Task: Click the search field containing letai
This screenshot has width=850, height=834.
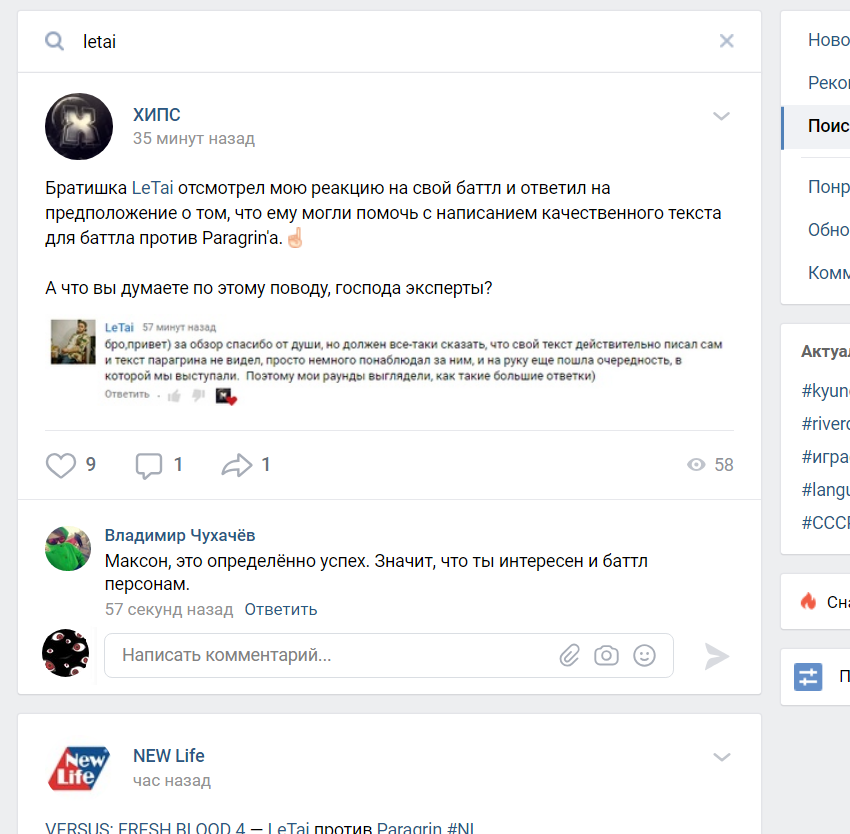Action: [x=389, y=41]
